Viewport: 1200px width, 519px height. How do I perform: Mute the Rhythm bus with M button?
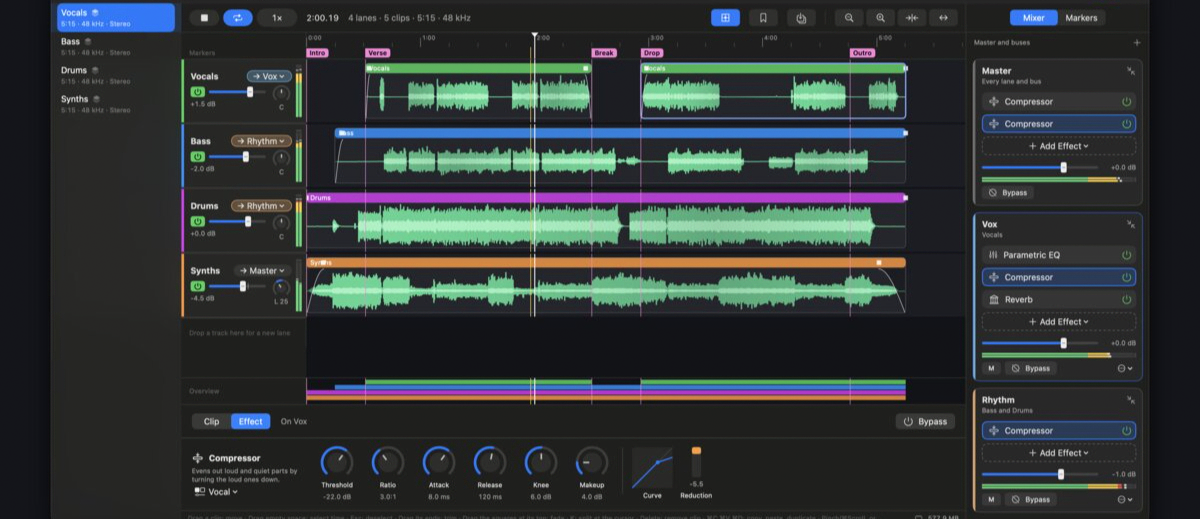[x=991, y=499]
